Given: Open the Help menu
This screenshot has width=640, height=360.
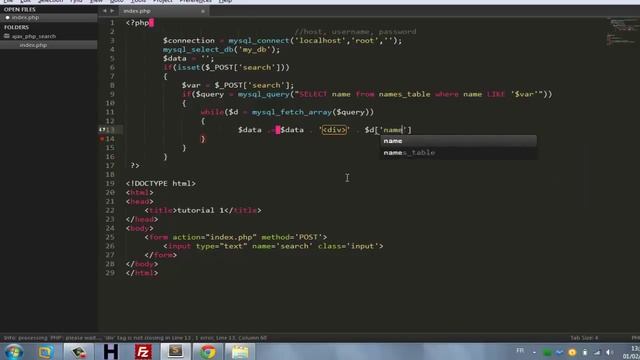Looking at the screenshot, I should (225, 1).
